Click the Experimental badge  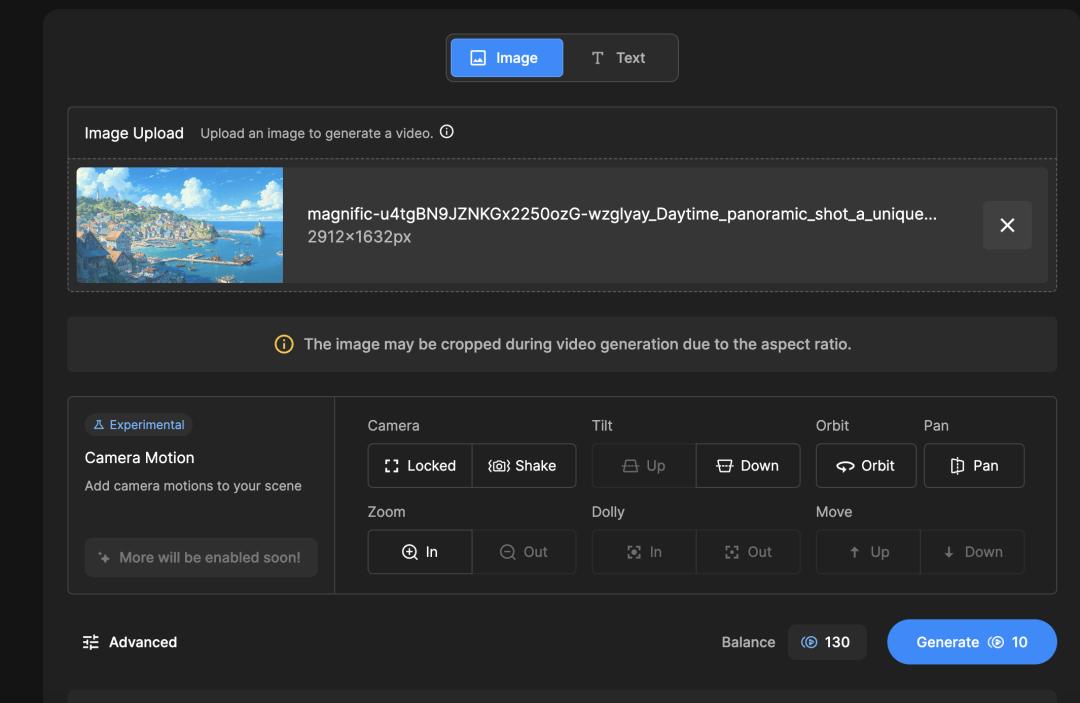click(x=138, y=424)
